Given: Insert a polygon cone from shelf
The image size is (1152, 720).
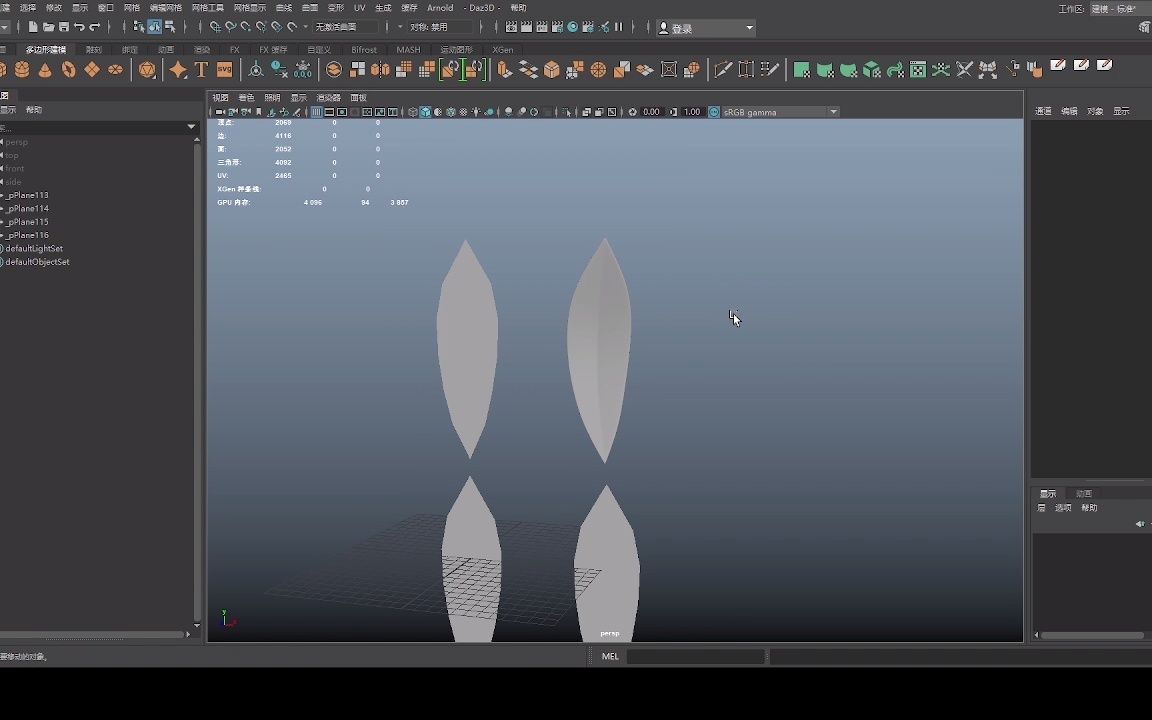Looking at the screenshot, I should [x=45, y=70].
